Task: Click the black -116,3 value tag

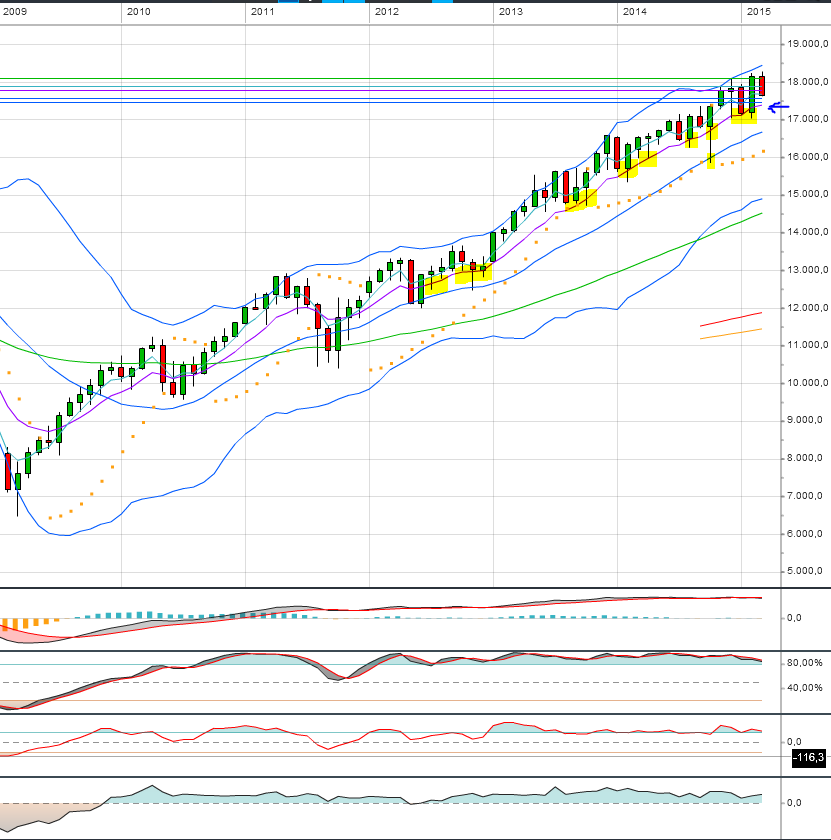Action: click(809, 758)
